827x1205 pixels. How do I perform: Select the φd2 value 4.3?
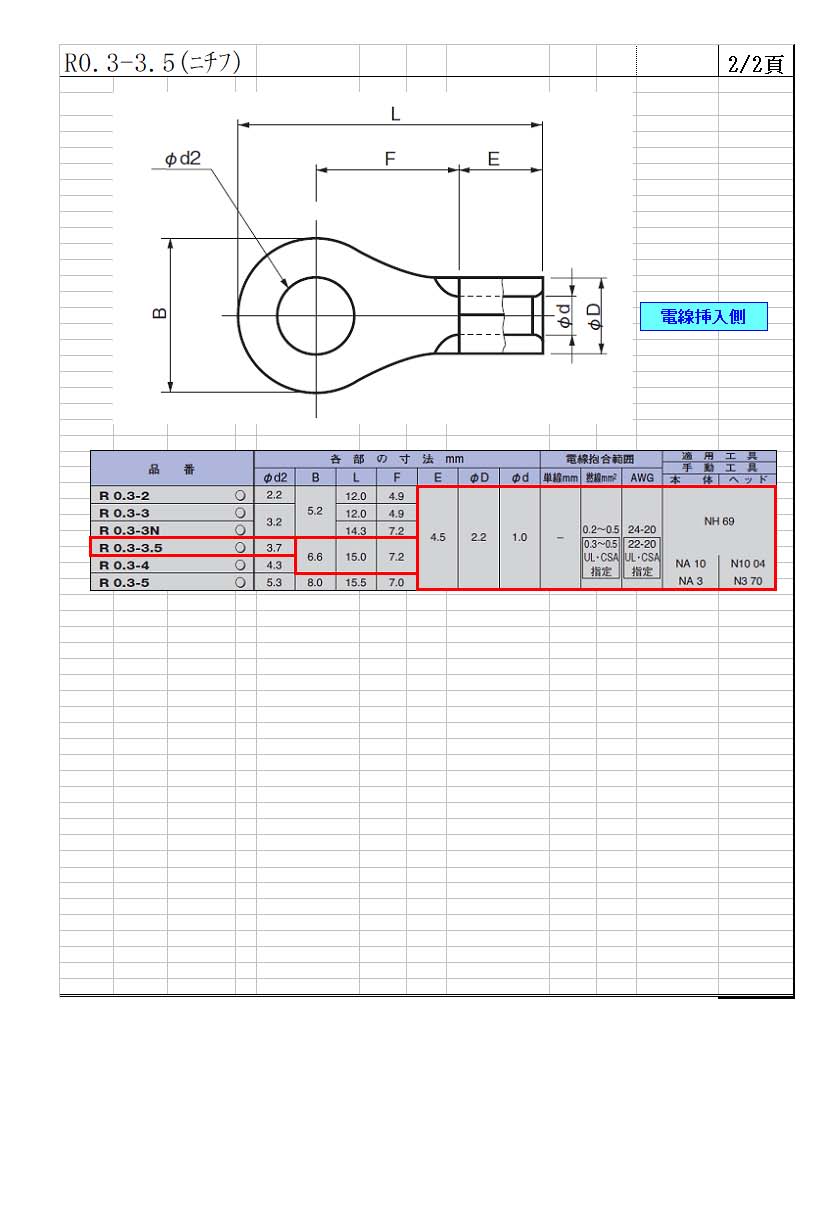pyautogui.click(x=274, y=564)
